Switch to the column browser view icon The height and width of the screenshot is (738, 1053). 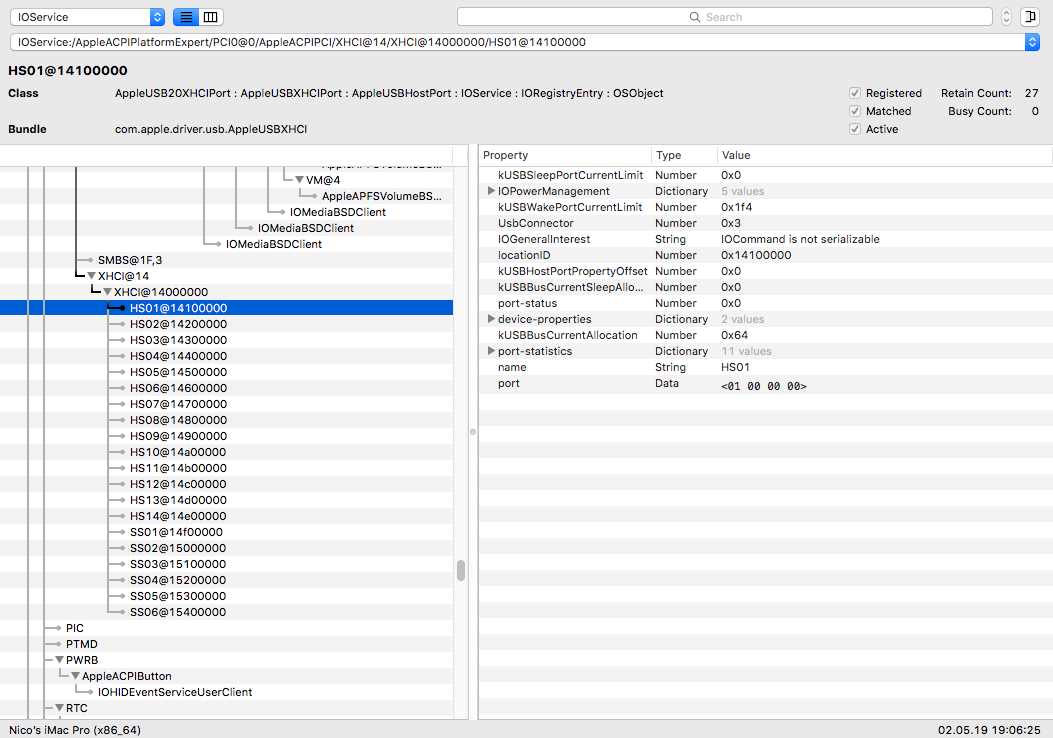pos(210,17)
